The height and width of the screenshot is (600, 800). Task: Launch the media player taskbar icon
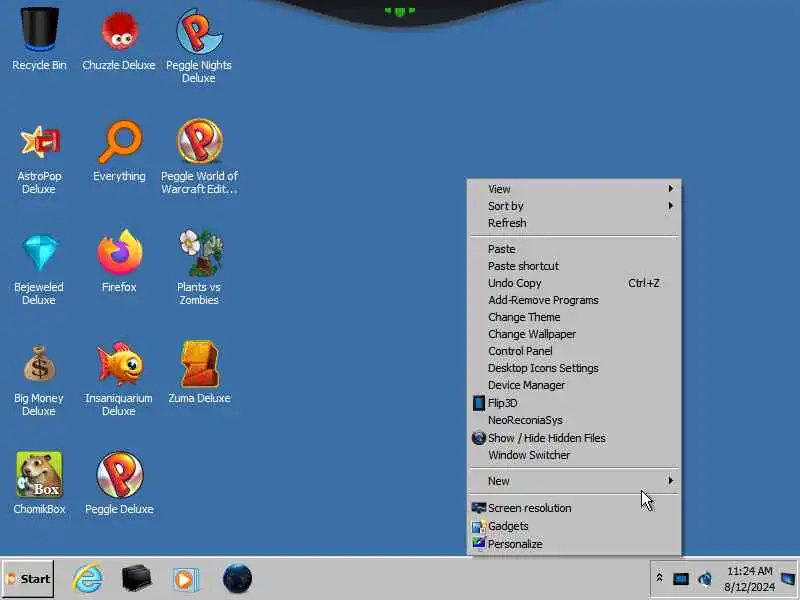185,579
